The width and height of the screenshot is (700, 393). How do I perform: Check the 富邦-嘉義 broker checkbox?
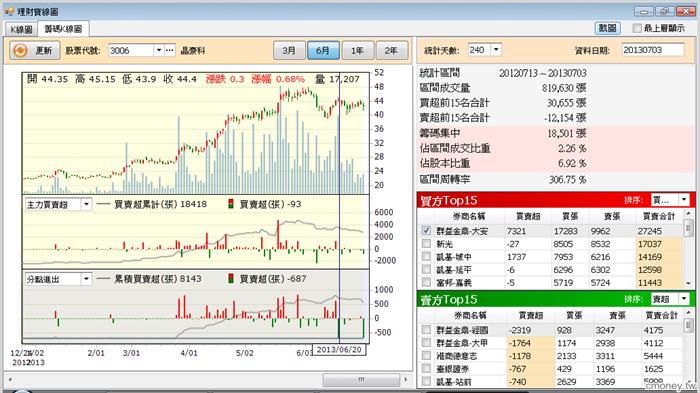[x=426, y=283]
